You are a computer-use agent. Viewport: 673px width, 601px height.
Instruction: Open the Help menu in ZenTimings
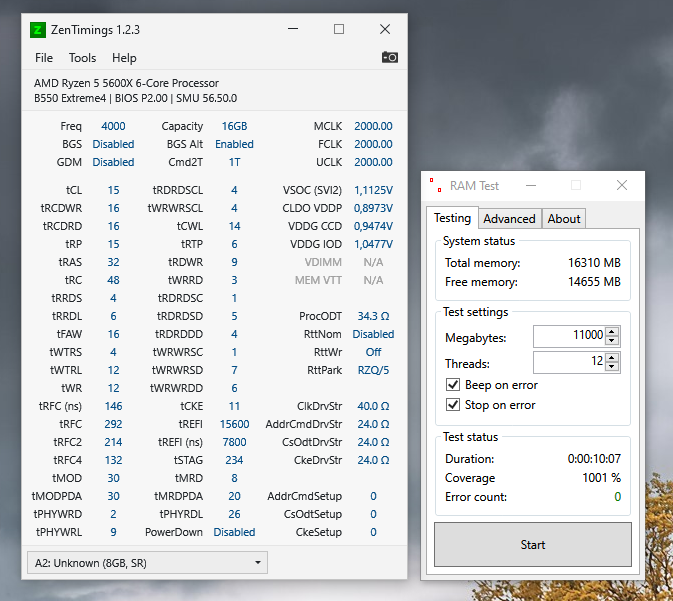point(124,58)
